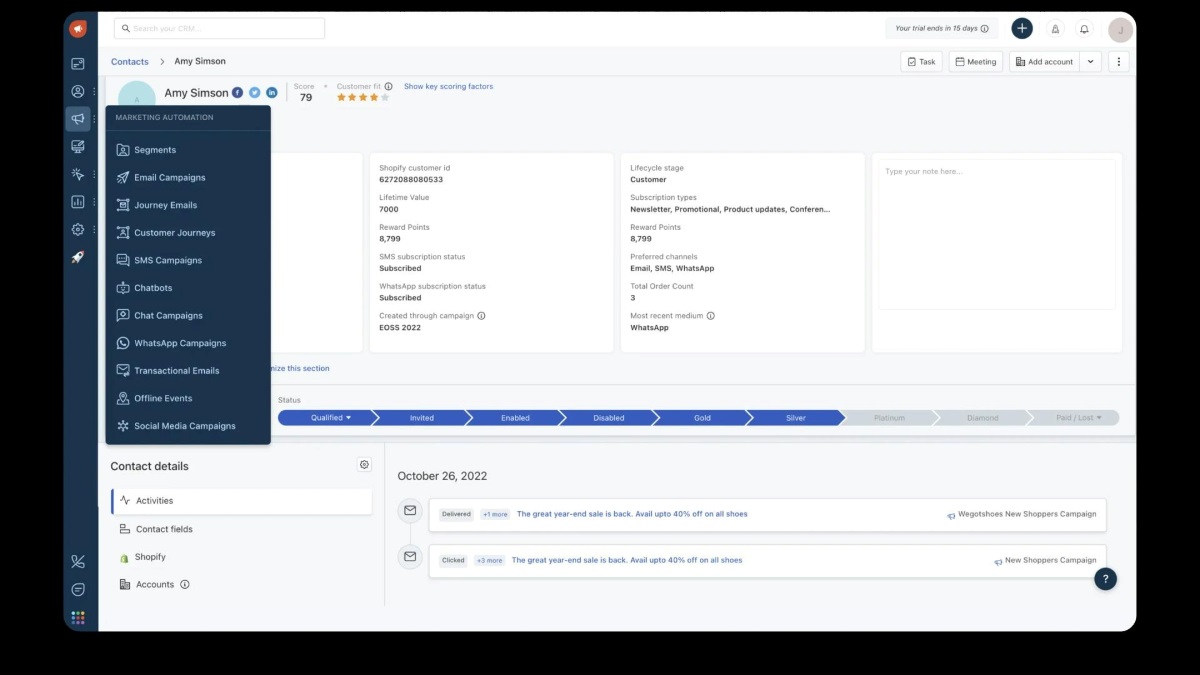Click the marketing automation megaphone sidebar icon
This screenshot has height=675, width=1200.
point(78,119)
